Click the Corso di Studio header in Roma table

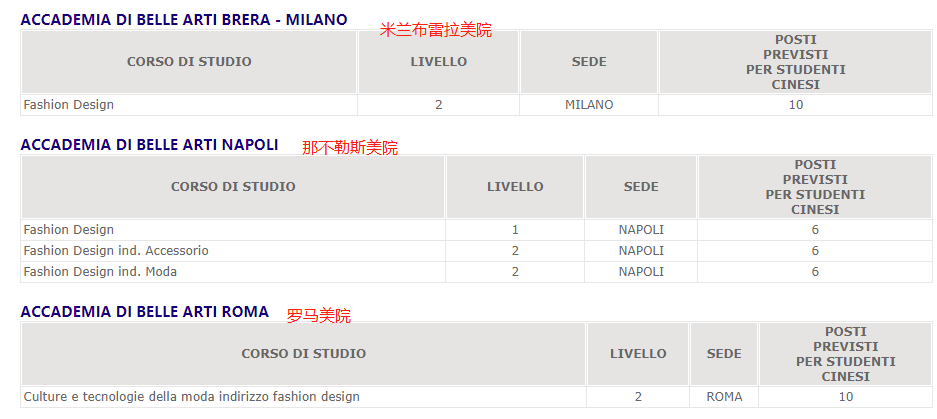[x=303, y=354]
